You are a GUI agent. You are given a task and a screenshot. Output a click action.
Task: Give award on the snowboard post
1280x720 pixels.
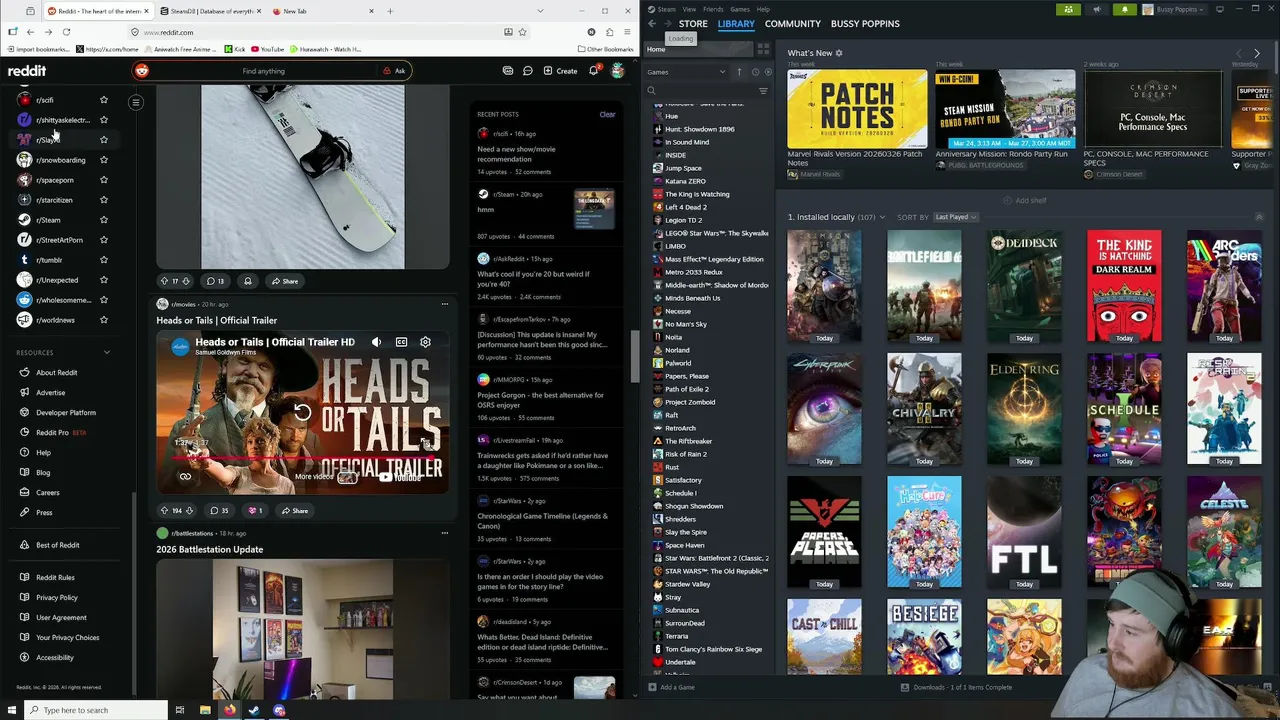(248, 281)
